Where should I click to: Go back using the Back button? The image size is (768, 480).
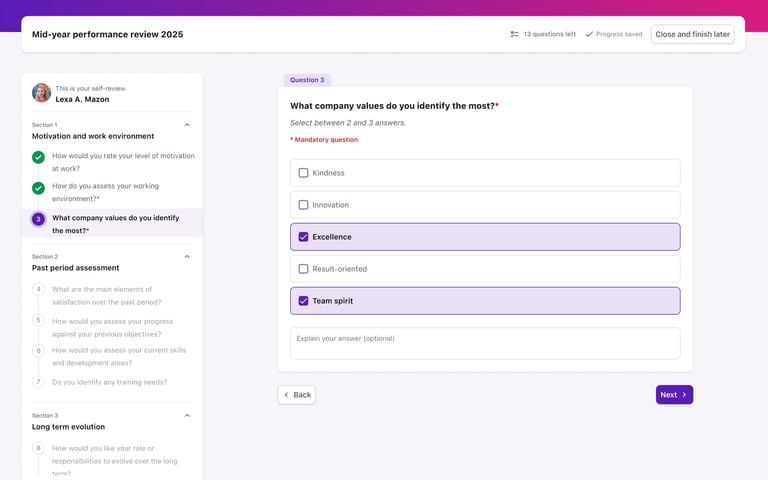coord(297,395)
